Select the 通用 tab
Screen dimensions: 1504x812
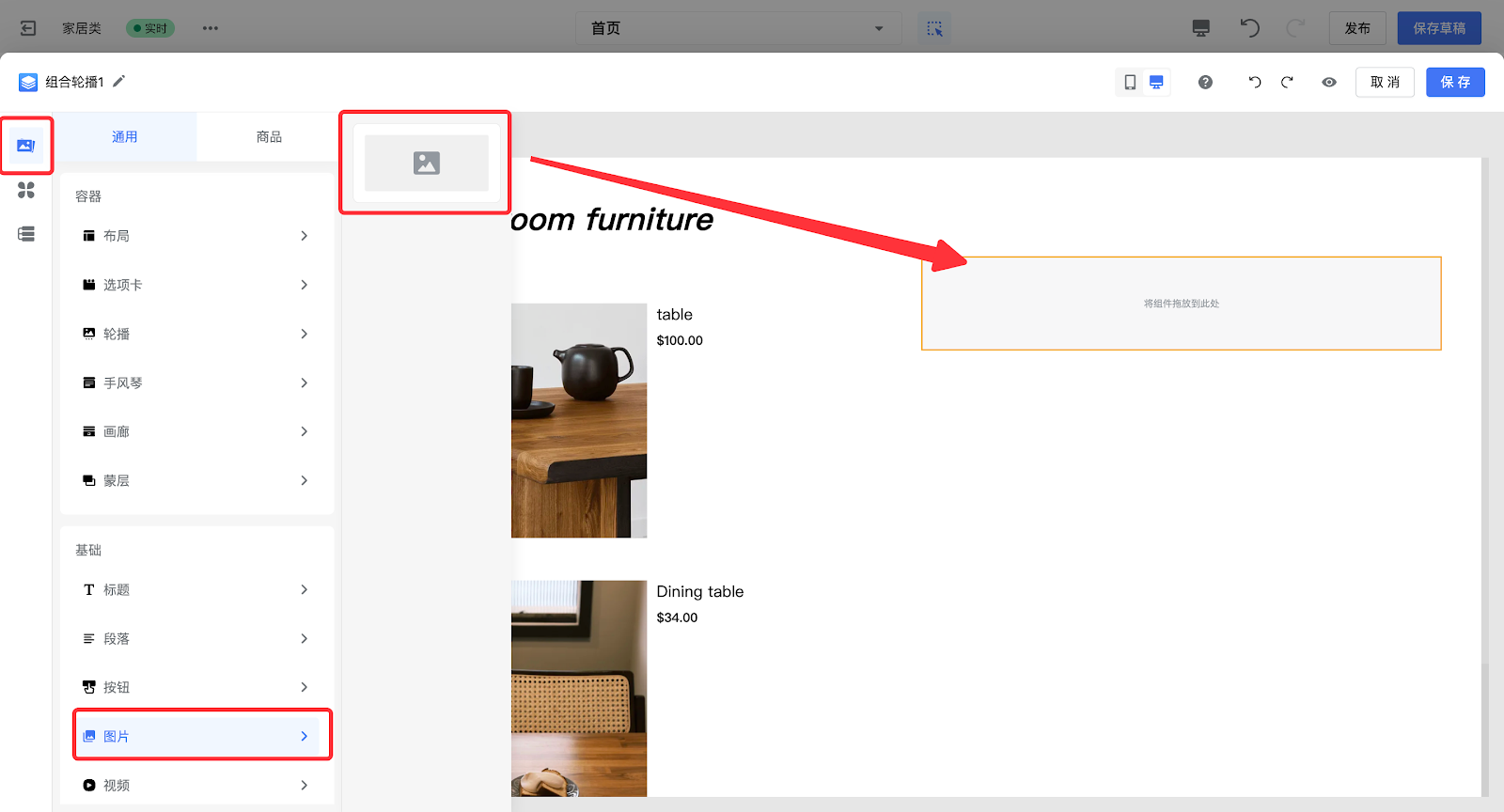[x=125, y=137]
